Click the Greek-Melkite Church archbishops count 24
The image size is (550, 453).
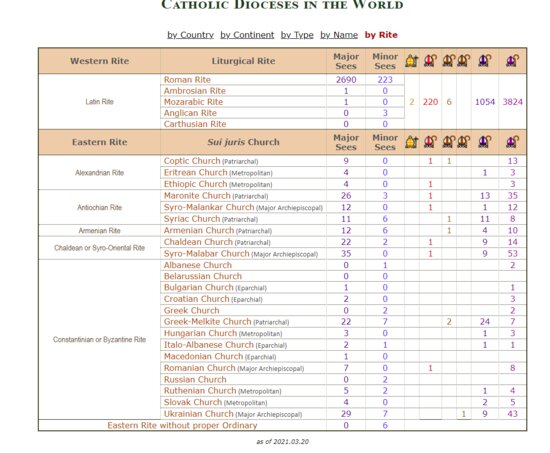[485, 321]
